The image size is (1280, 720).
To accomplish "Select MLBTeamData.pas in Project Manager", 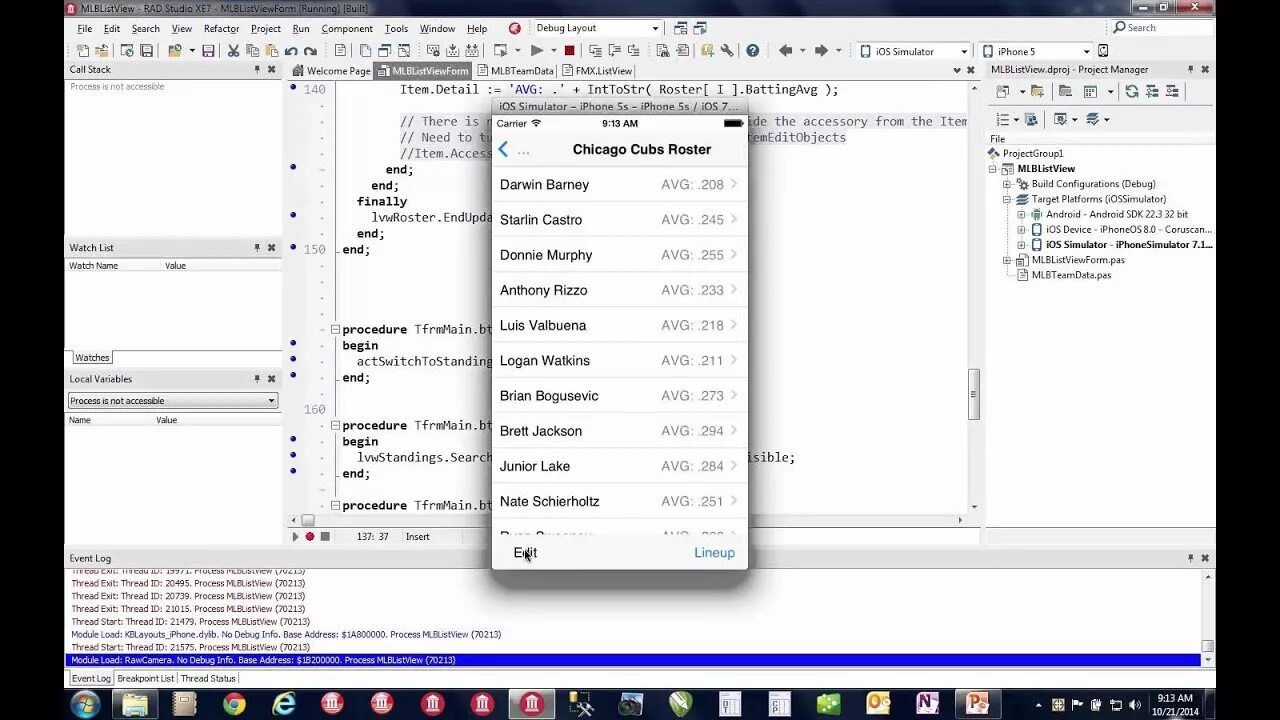I will (1071, 275).
